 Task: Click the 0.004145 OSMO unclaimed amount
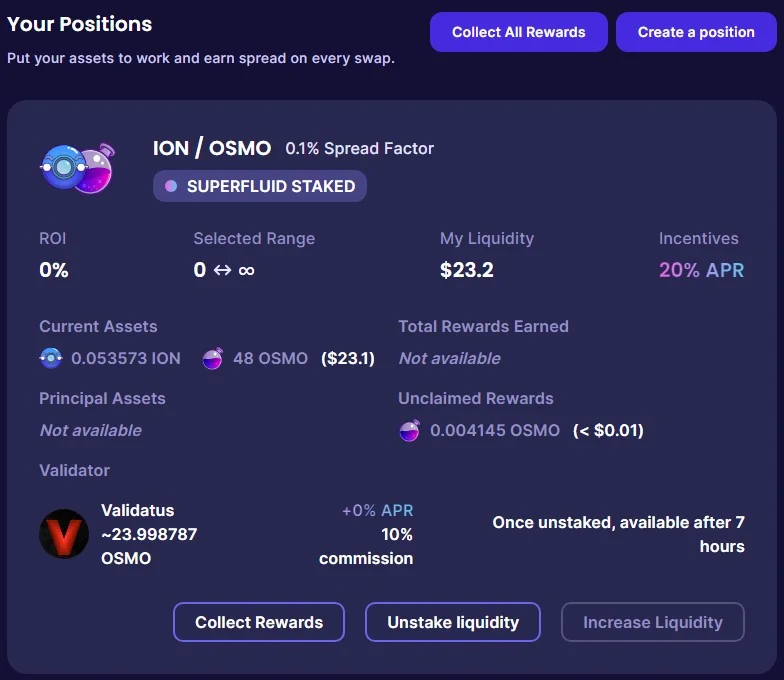point(495,430)
